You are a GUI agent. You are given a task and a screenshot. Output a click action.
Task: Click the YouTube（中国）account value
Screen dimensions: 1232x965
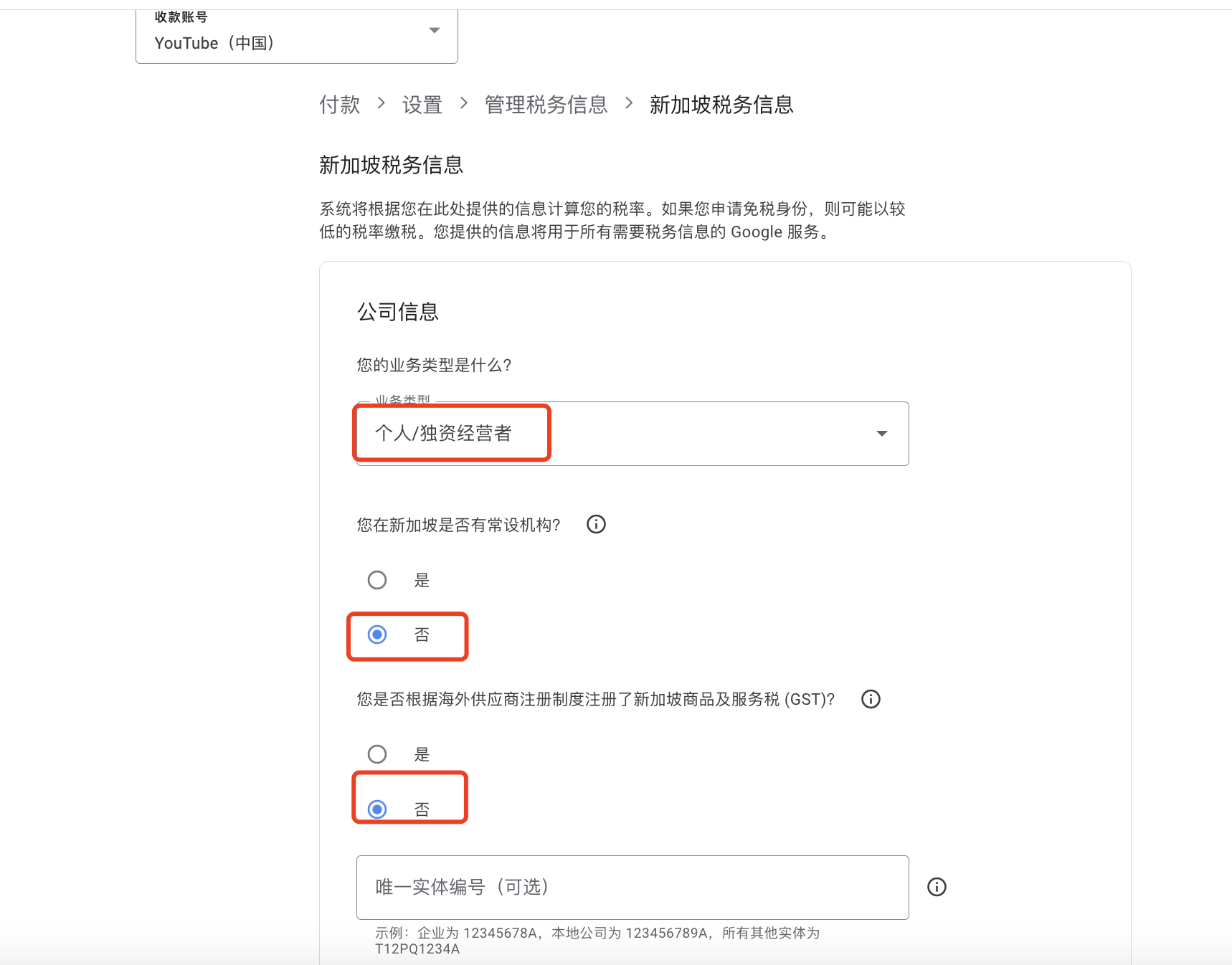[214, 43]
